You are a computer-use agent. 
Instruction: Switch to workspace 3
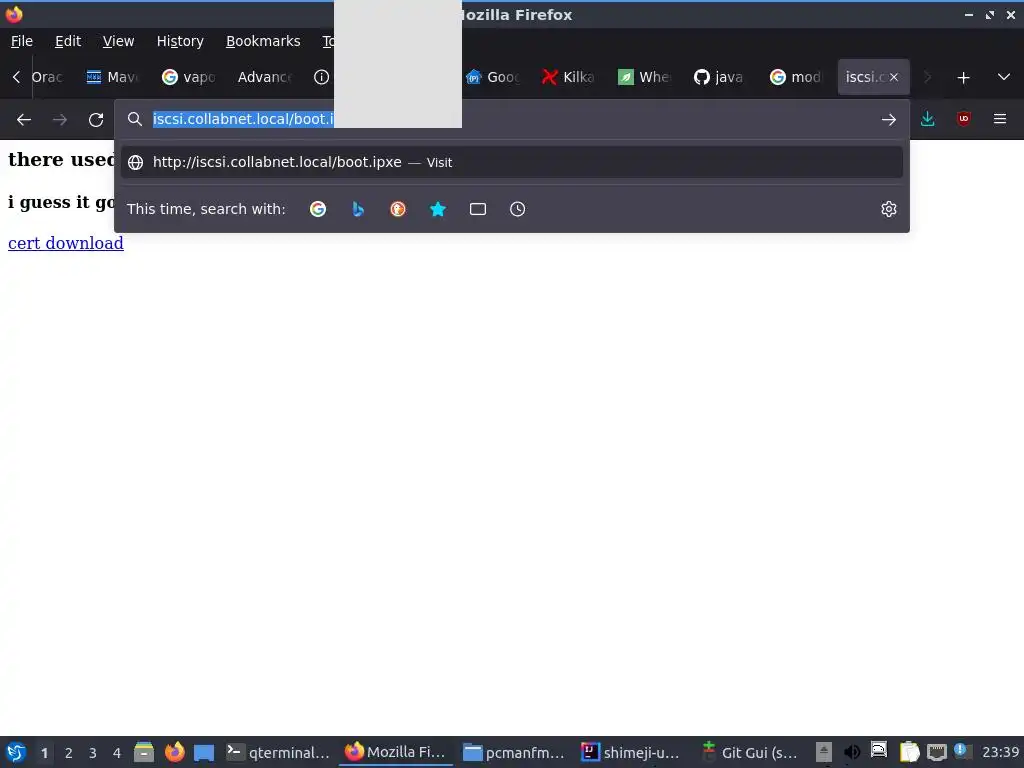(x=93, y=753)
